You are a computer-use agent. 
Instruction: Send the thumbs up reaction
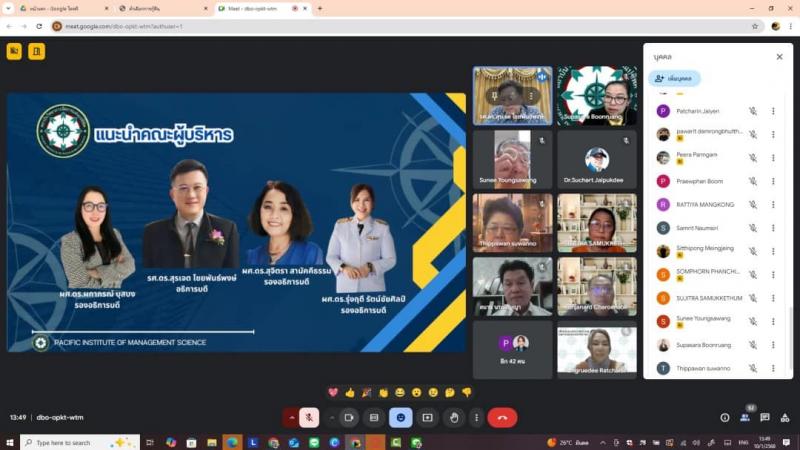click(x=350, y=392)
